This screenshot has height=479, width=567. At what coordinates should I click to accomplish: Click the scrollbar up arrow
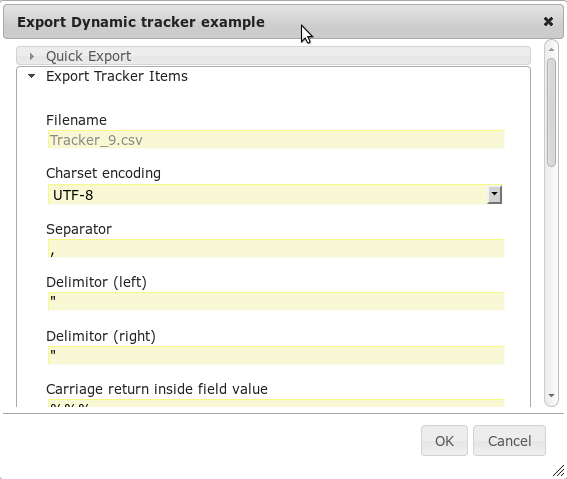click(x=551, y=50)
